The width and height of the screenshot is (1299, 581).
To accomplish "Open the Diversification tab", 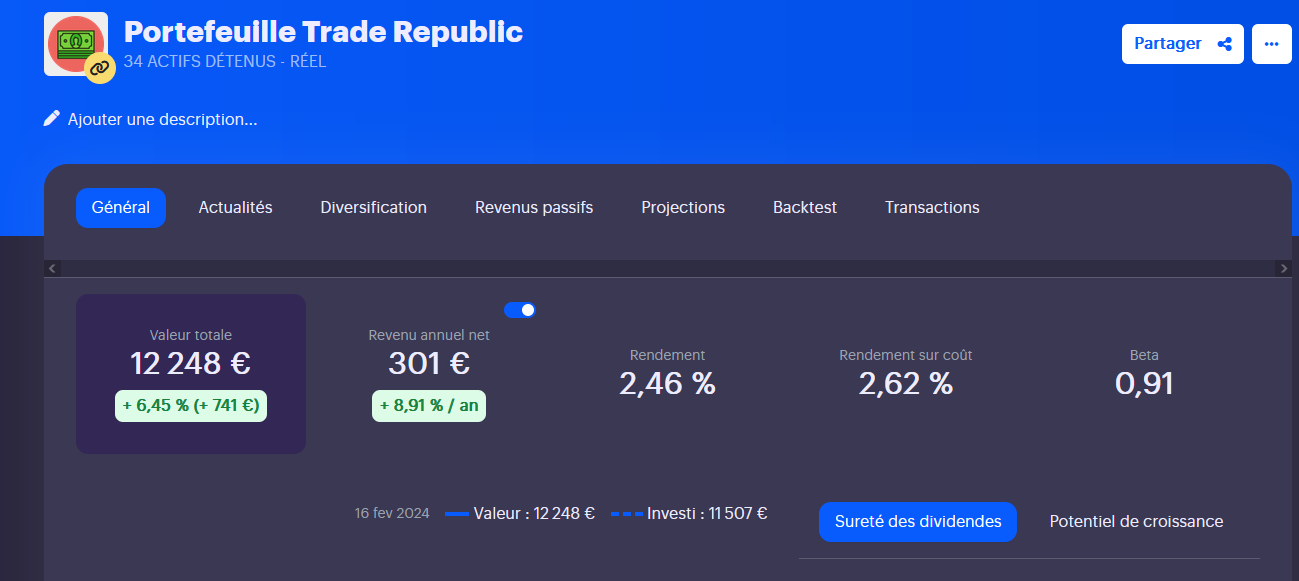I will (x=374, y=208).
